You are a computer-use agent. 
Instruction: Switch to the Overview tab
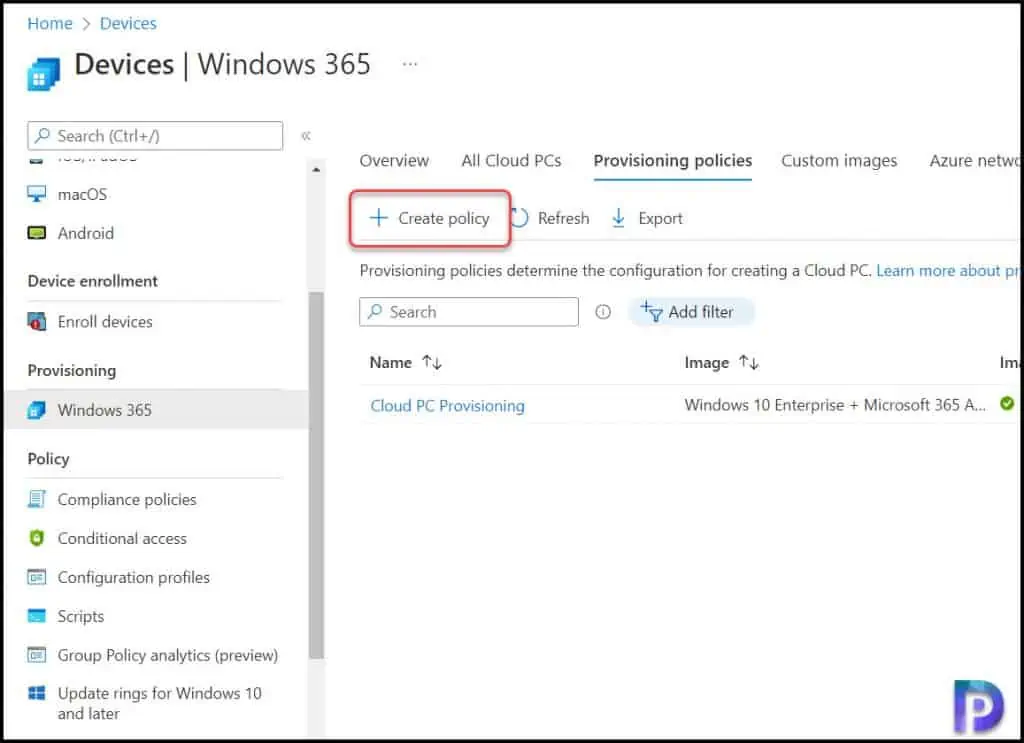[x=394, y=161]
